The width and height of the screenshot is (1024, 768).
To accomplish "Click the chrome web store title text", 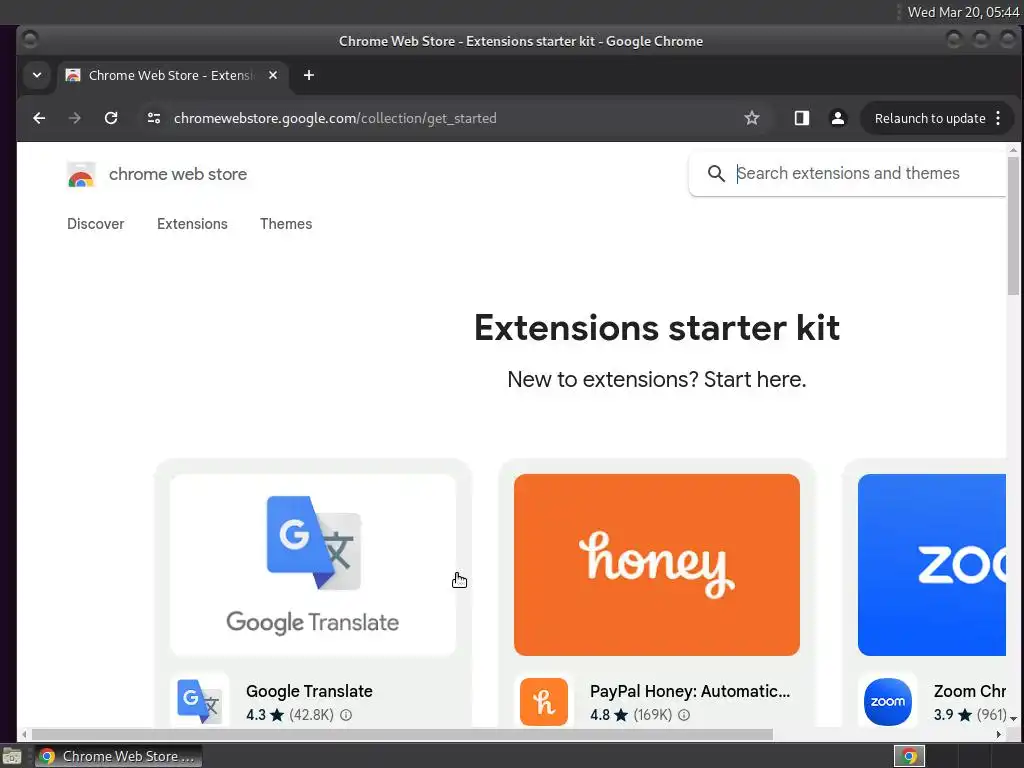I will [178, 174].
